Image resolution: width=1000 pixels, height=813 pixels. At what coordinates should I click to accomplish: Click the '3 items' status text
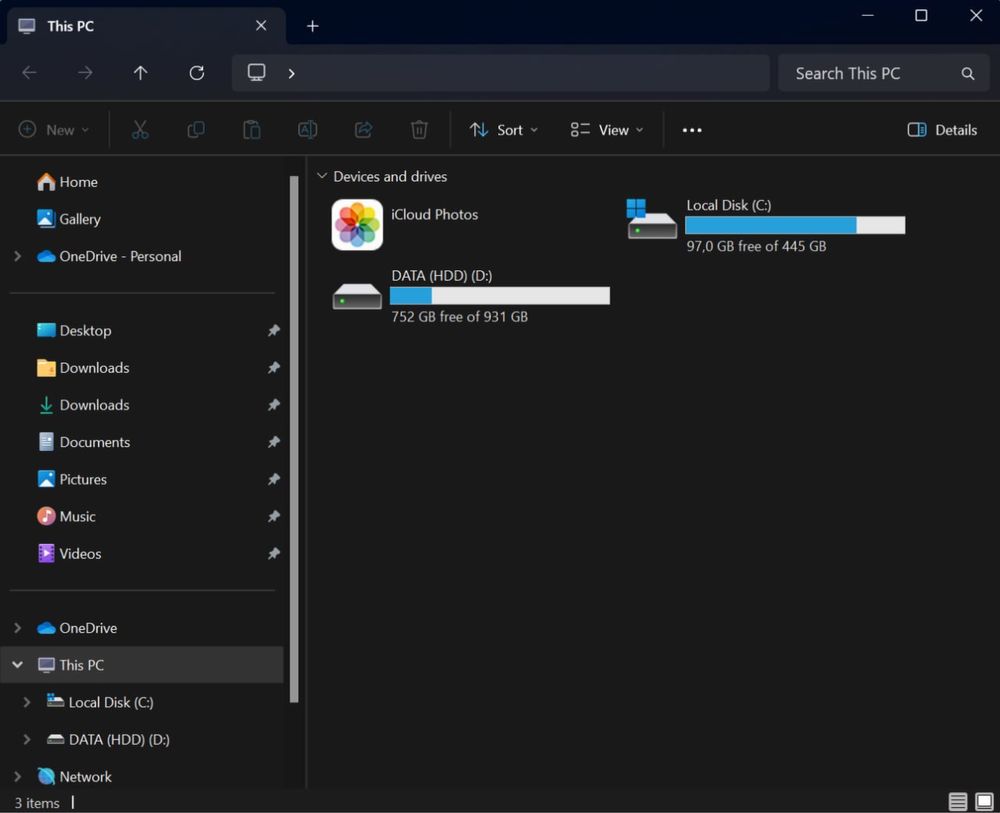(x=37, y=803)
